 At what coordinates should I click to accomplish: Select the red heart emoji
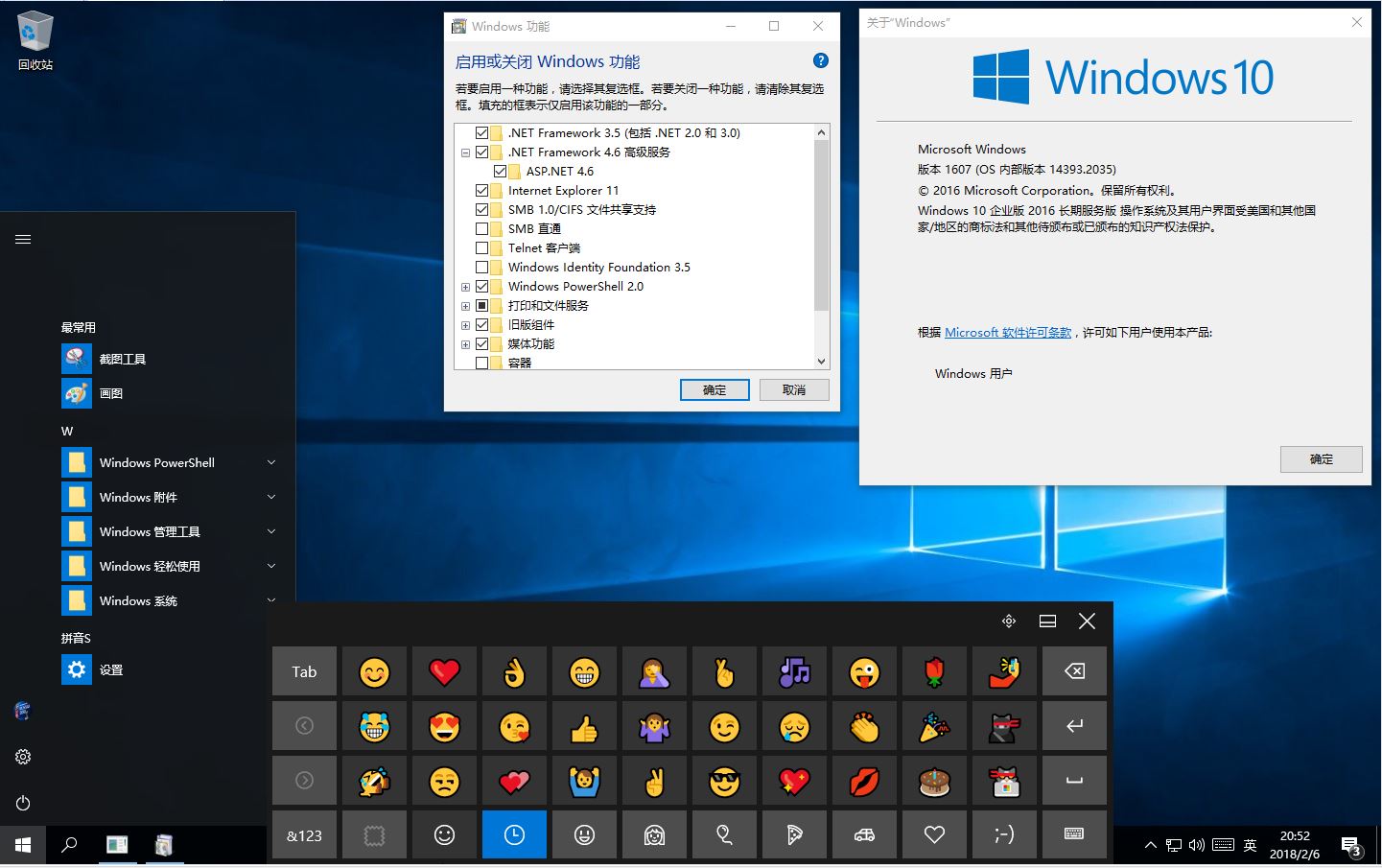click(x=445, y=671)
